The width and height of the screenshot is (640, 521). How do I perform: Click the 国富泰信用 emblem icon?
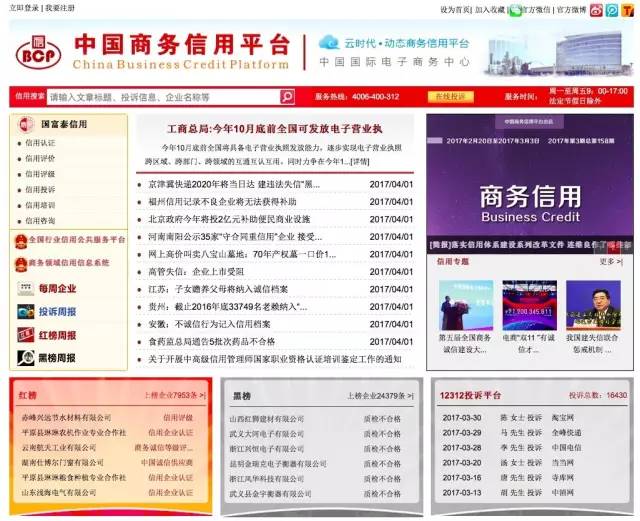25,125
